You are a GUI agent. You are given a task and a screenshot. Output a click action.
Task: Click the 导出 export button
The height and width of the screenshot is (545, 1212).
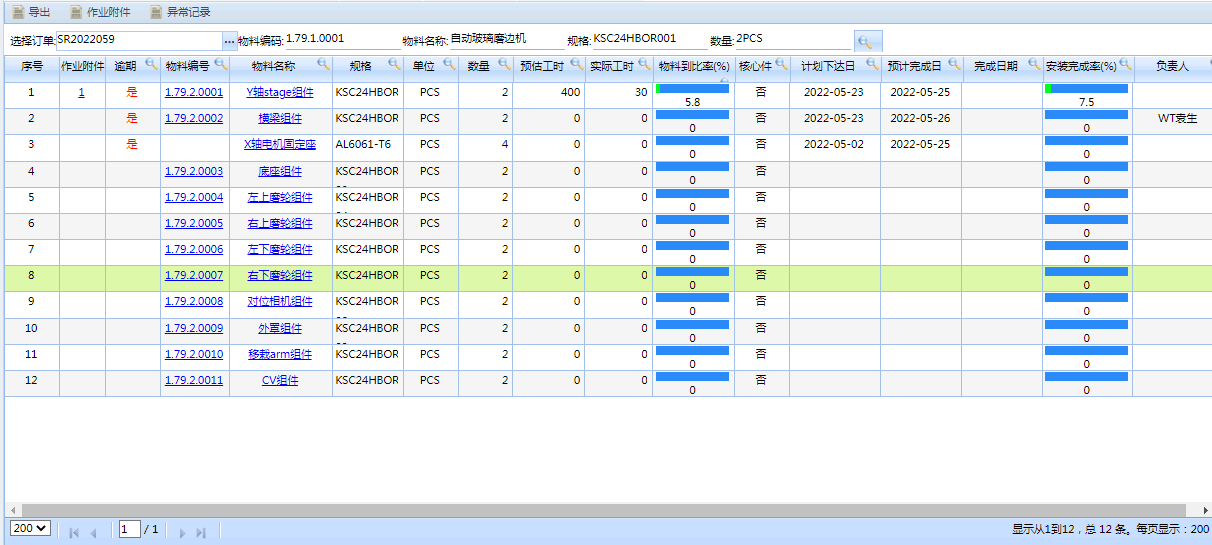coord(31,12)
